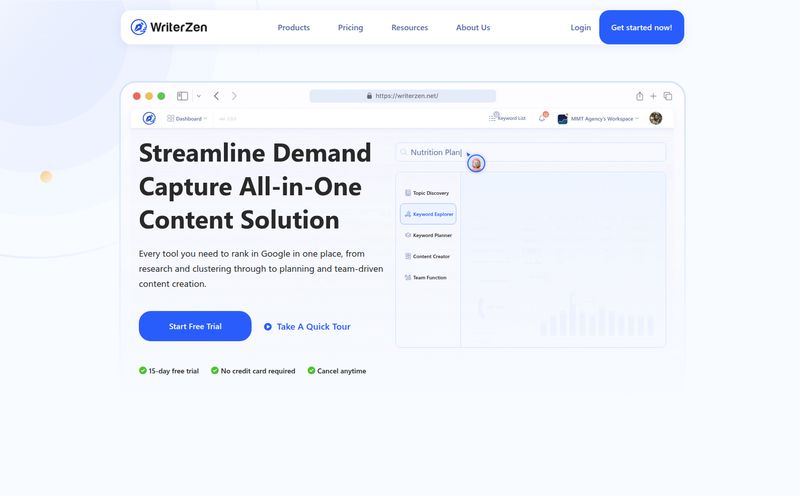This screenshot has width=800, height=496.
Task: Select Team Function in sidebar
Action: coord(426,278)
